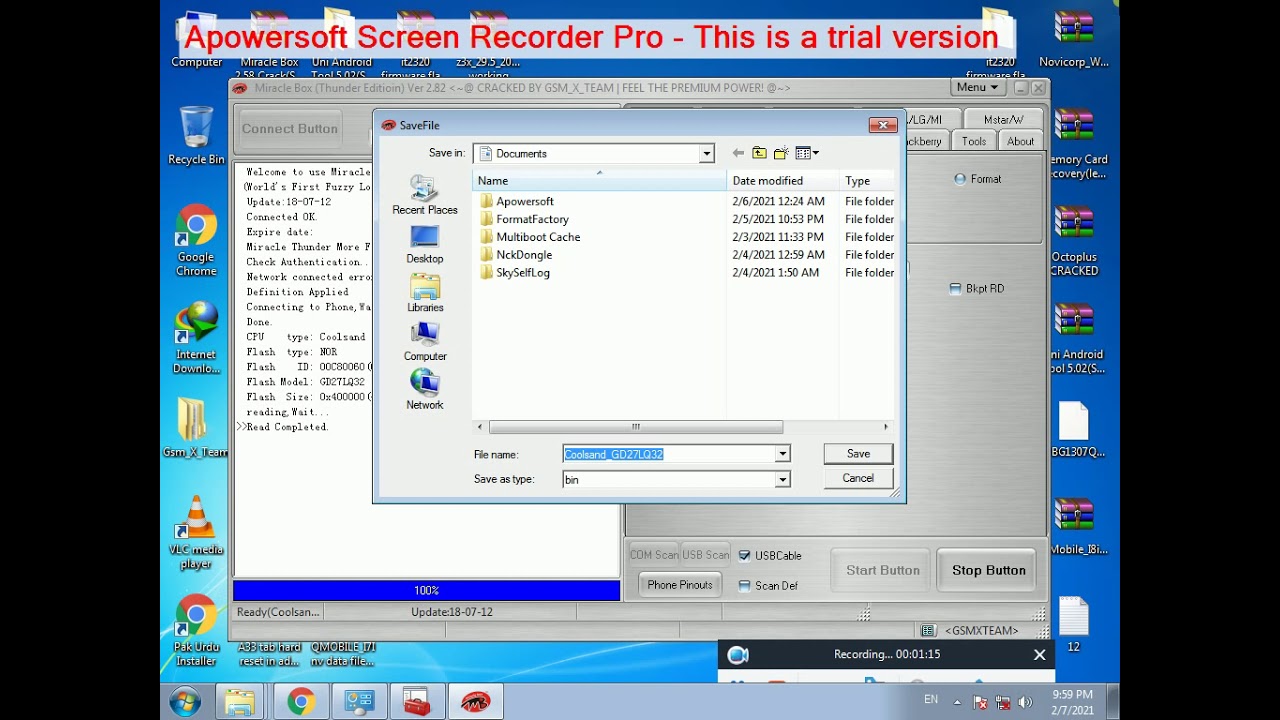Select the SkySelfLog folder
The image size is (1280, 720).
(515, 272)
